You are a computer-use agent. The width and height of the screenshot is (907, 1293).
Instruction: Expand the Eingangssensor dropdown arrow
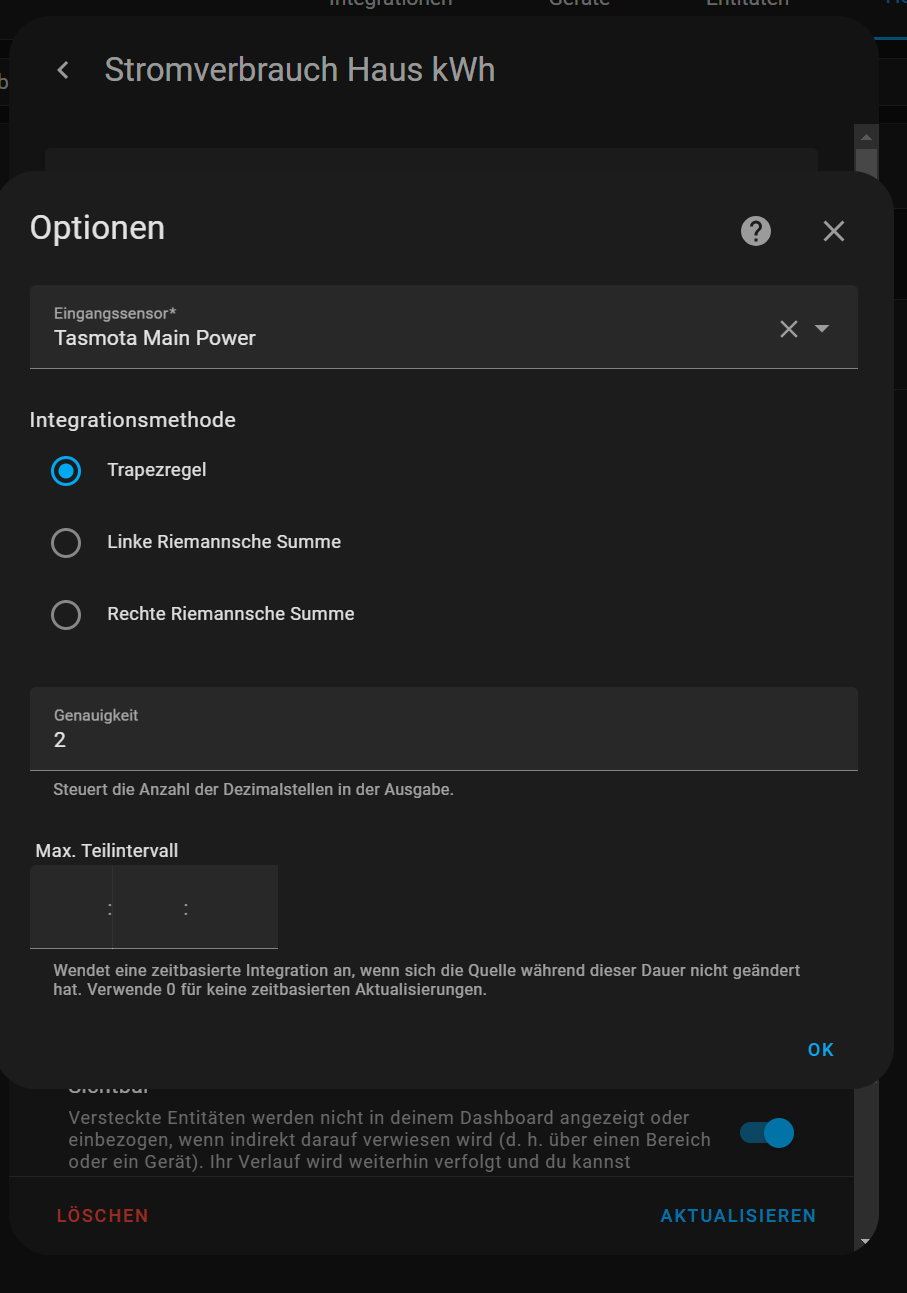822,329
